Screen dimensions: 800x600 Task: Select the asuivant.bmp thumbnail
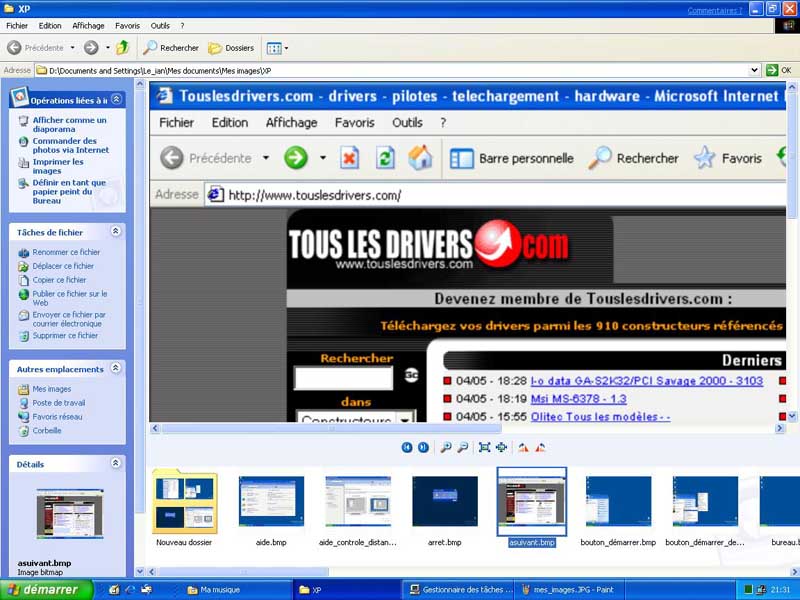532,502
